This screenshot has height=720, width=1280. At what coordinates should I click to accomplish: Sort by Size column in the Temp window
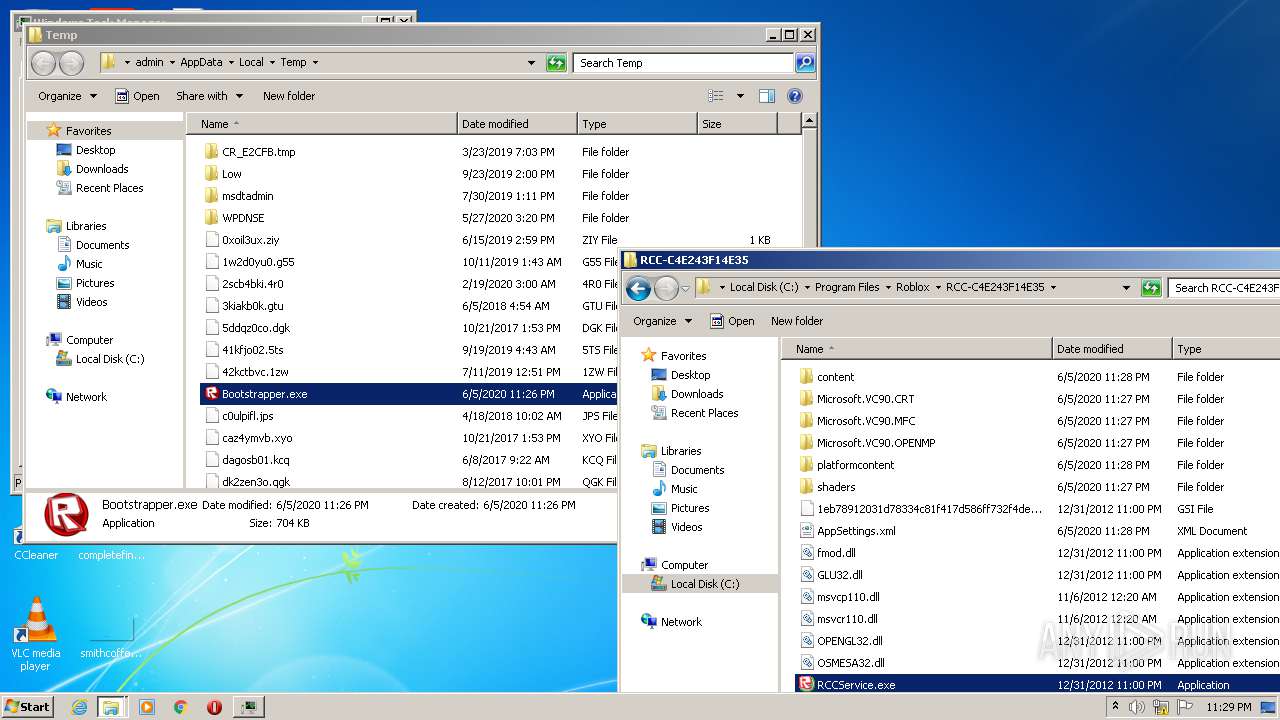737,124
